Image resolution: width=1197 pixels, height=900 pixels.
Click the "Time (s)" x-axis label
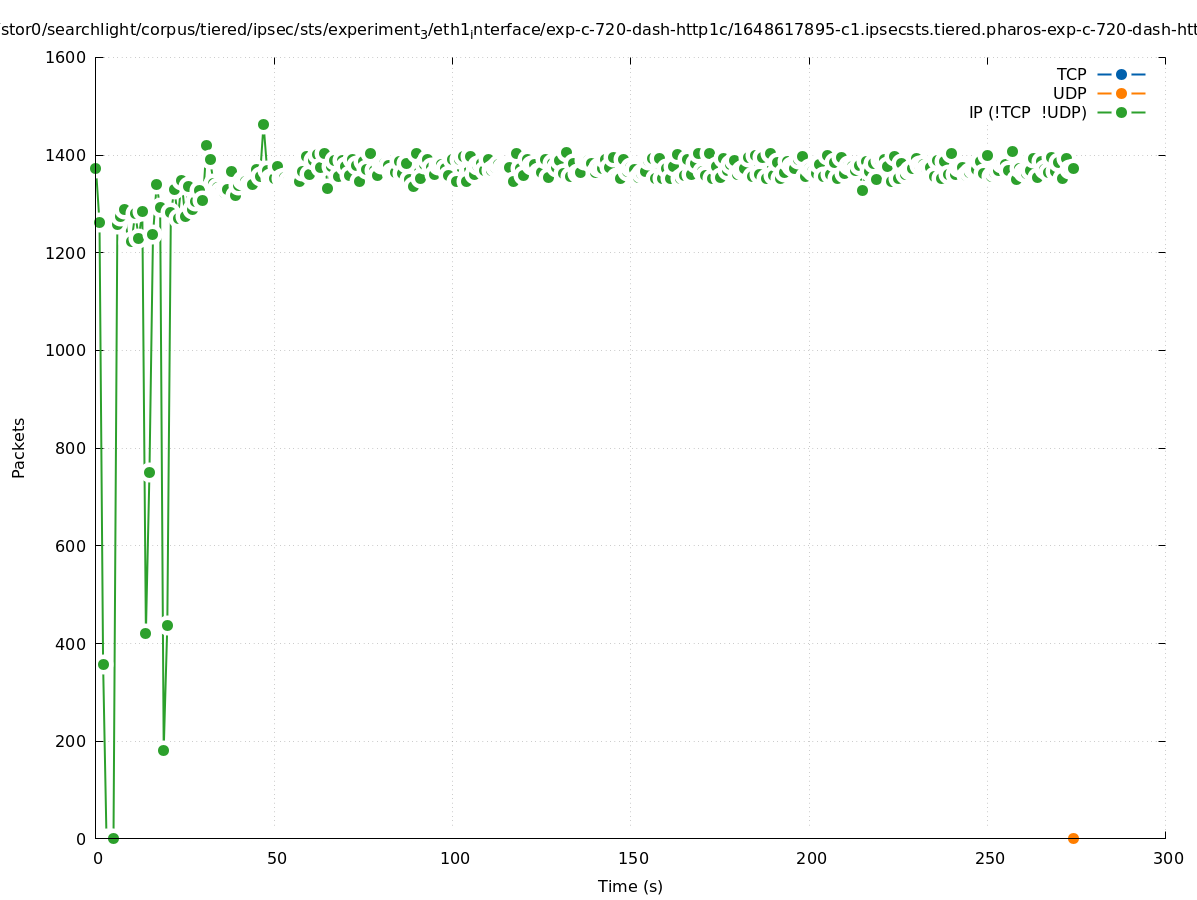point(630,886)
